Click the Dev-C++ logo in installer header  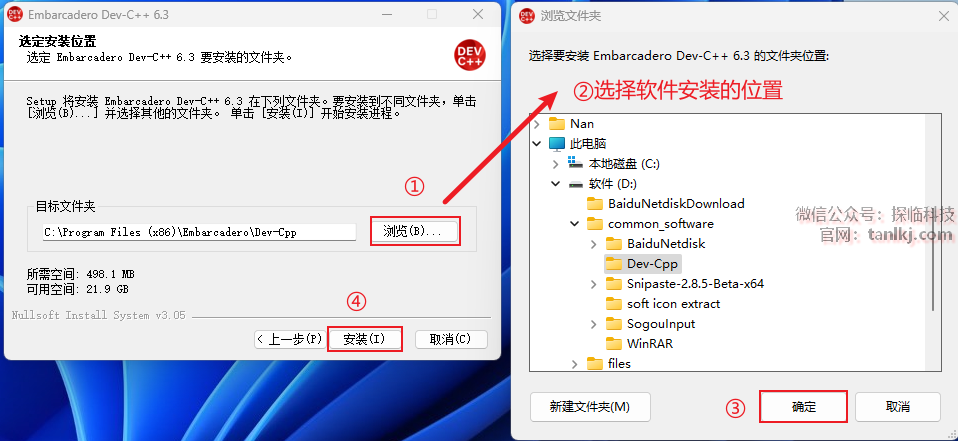click(x=470, y=56)
